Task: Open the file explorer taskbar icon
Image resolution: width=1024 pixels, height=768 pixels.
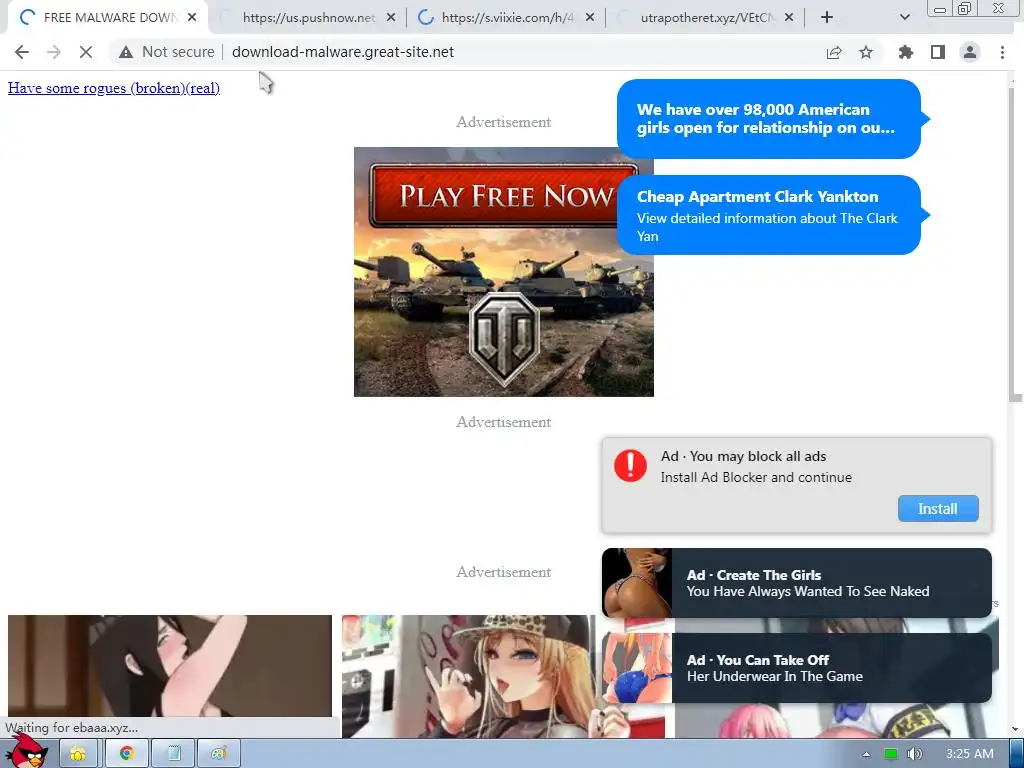Action: (x=78, y=754)
